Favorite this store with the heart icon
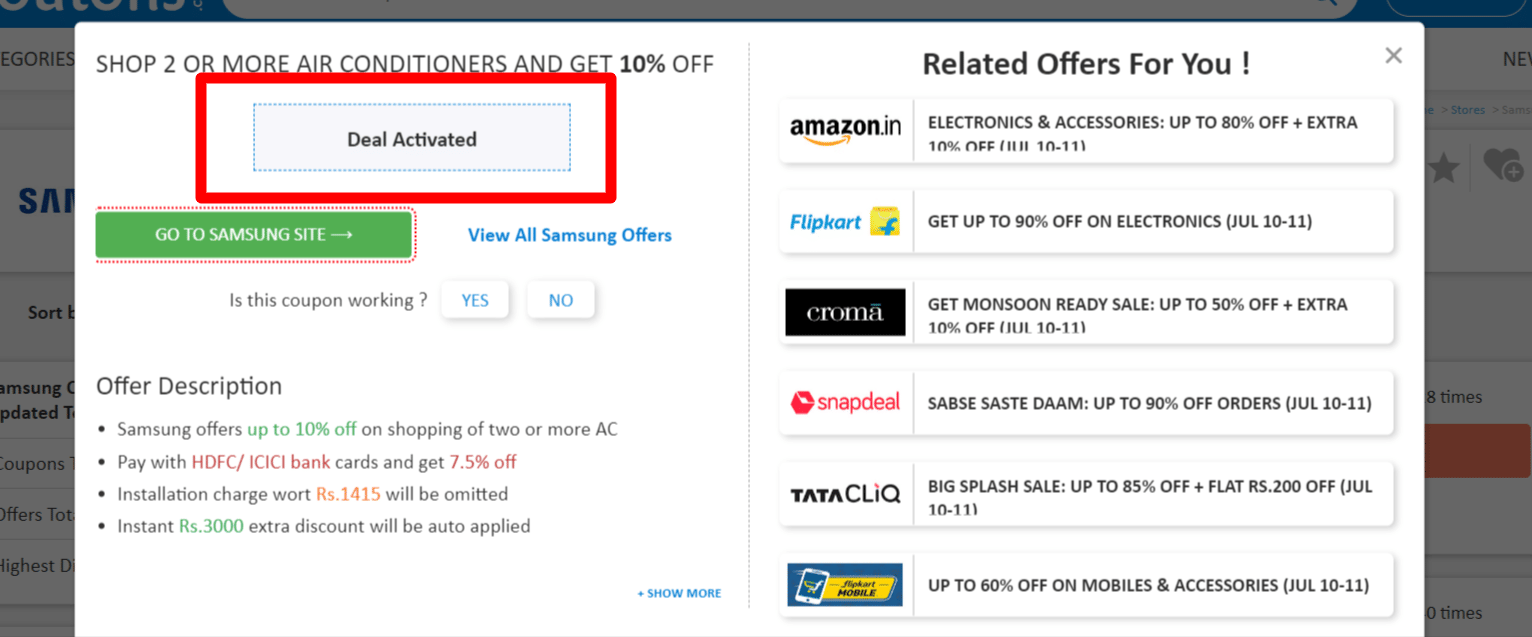Viewport: 1532px width, 637px height. [1500, 168]
